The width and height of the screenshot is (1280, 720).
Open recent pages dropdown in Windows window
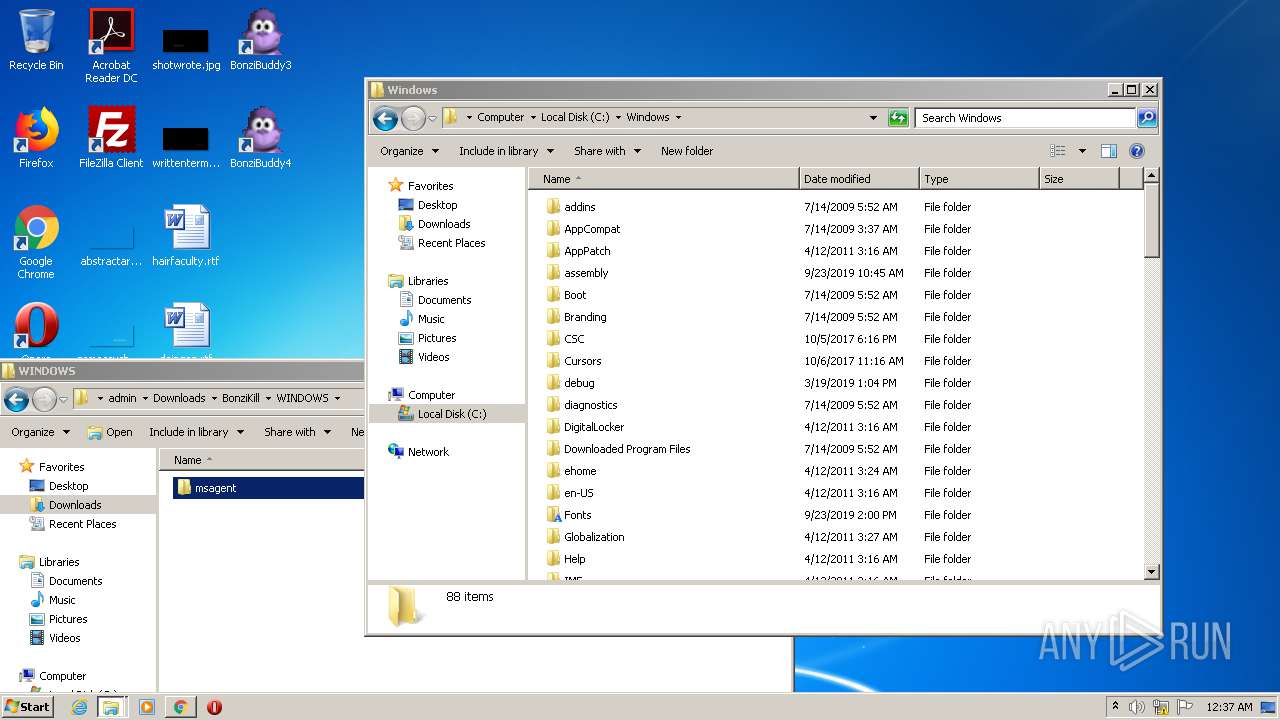(x=432, y=118)
